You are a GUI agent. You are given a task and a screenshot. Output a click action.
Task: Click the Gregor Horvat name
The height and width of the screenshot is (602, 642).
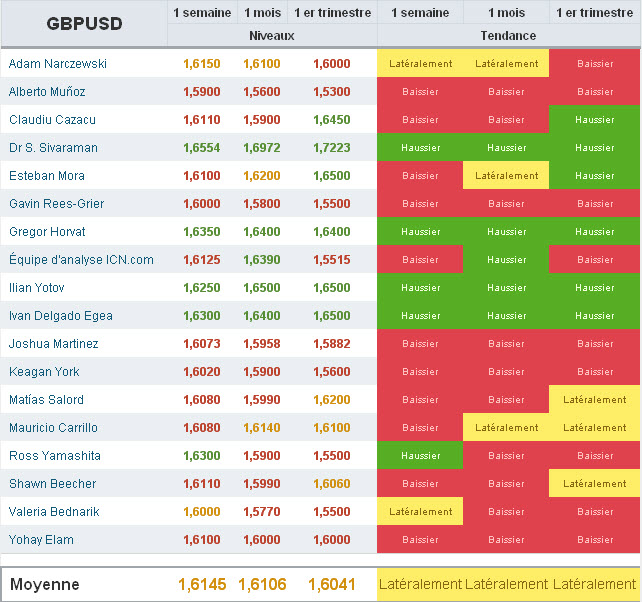(x=47, y=232)
